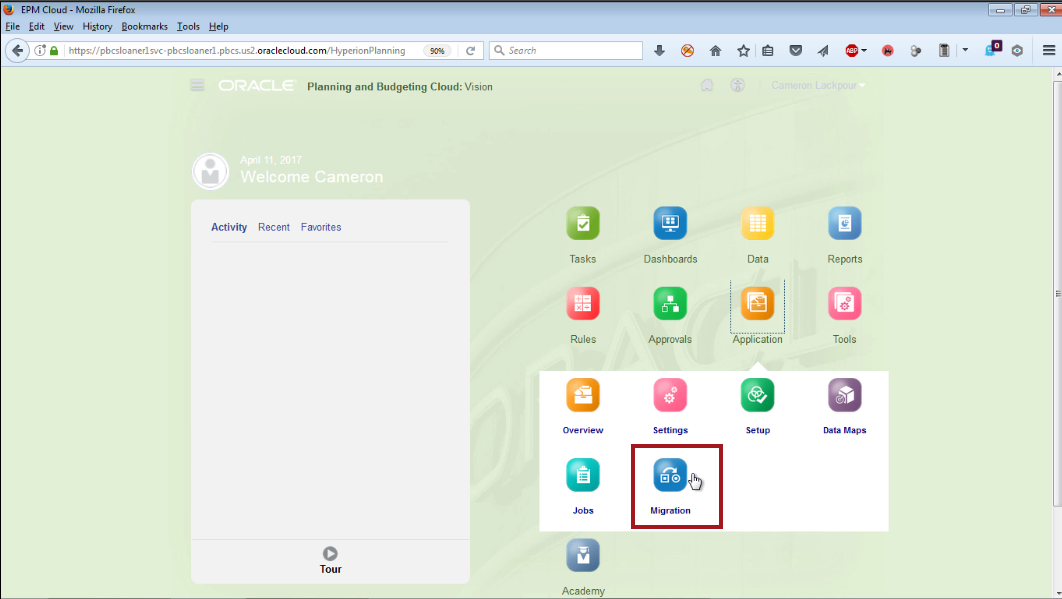Switch to the Activity tab
The height and width of the screenshot is (599, 1062).
tap(229, 227)
